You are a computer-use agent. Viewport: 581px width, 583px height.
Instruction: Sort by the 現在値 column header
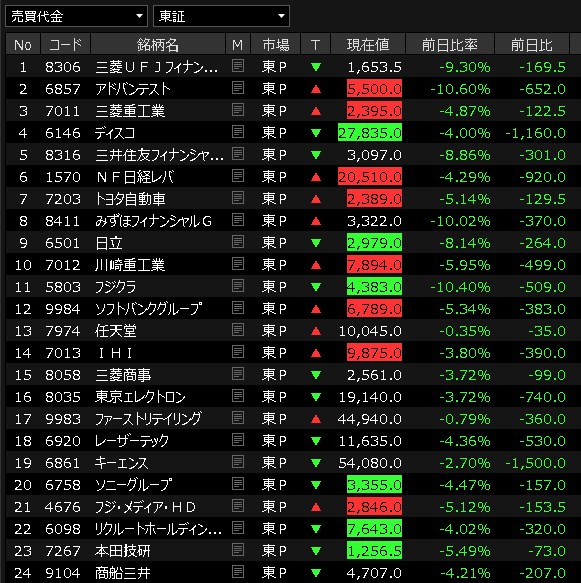pos(368,45)
